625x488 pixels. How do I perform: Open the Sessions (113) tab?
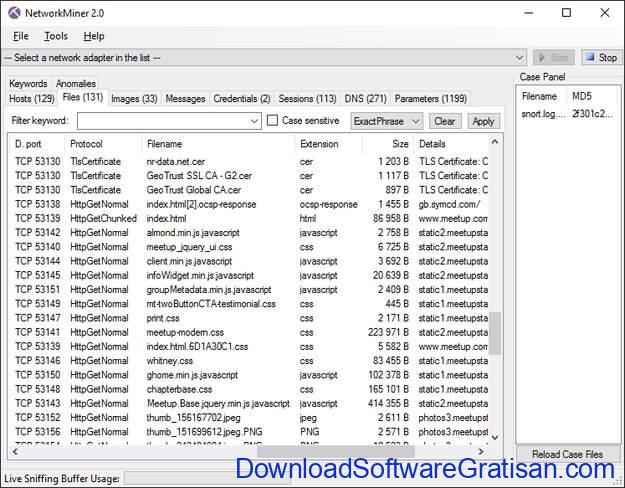(307, 98)
